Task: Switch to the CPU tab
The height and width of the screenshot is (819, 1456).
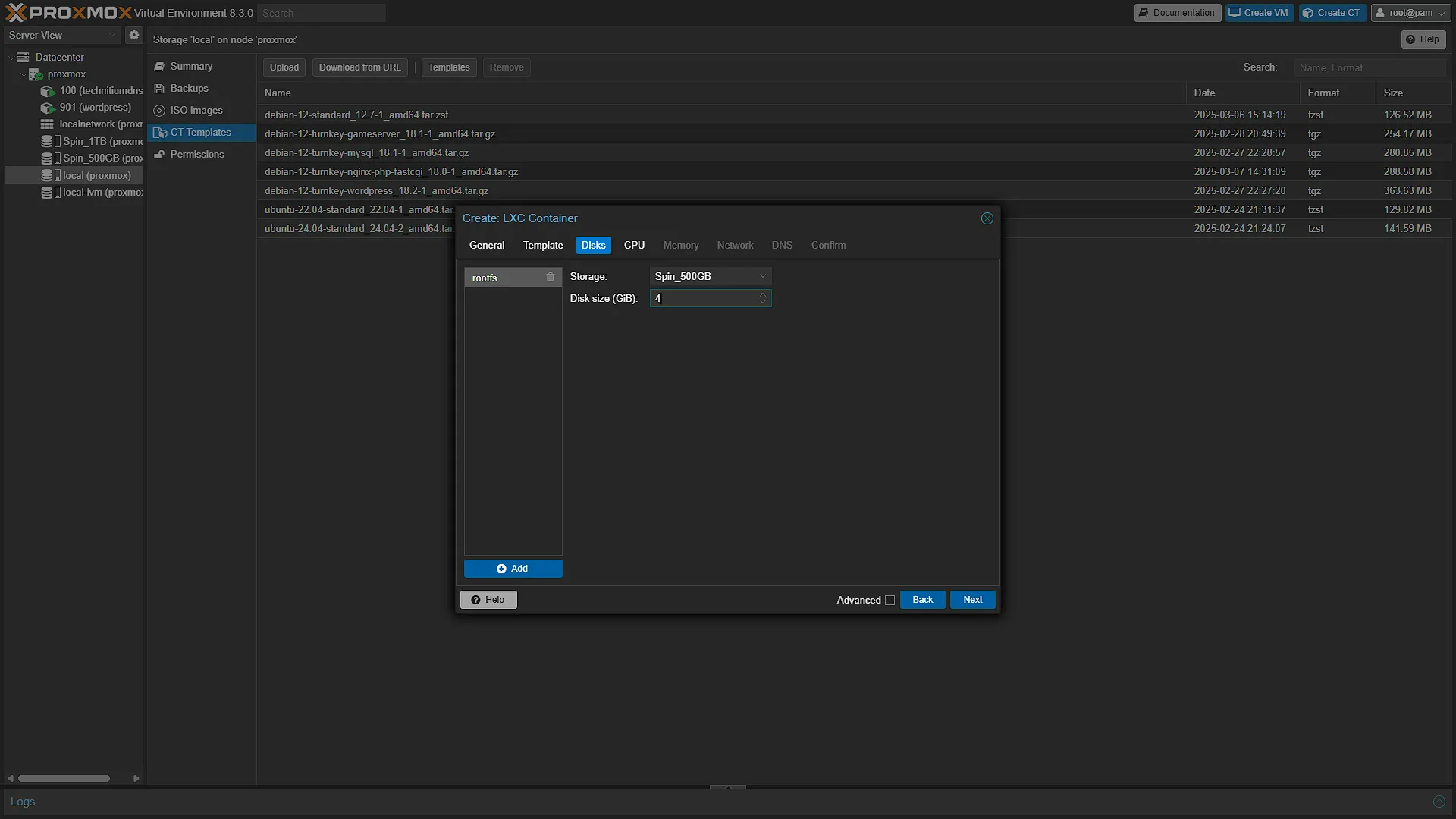Action: click(x=634, y=245)
